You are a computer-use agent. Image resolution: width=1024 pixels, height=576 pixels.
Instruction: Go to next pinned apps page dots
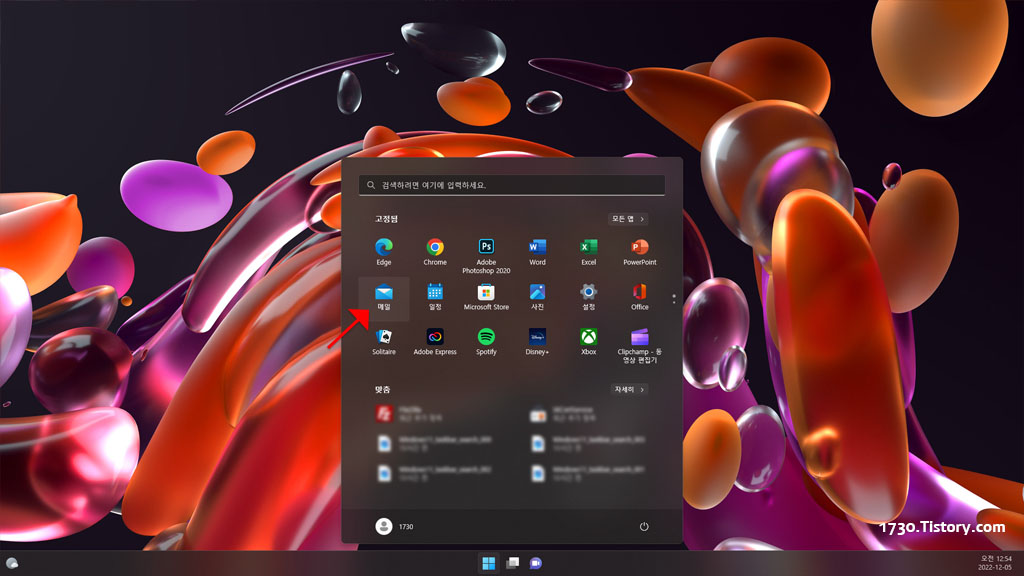[x=674, y=299]
